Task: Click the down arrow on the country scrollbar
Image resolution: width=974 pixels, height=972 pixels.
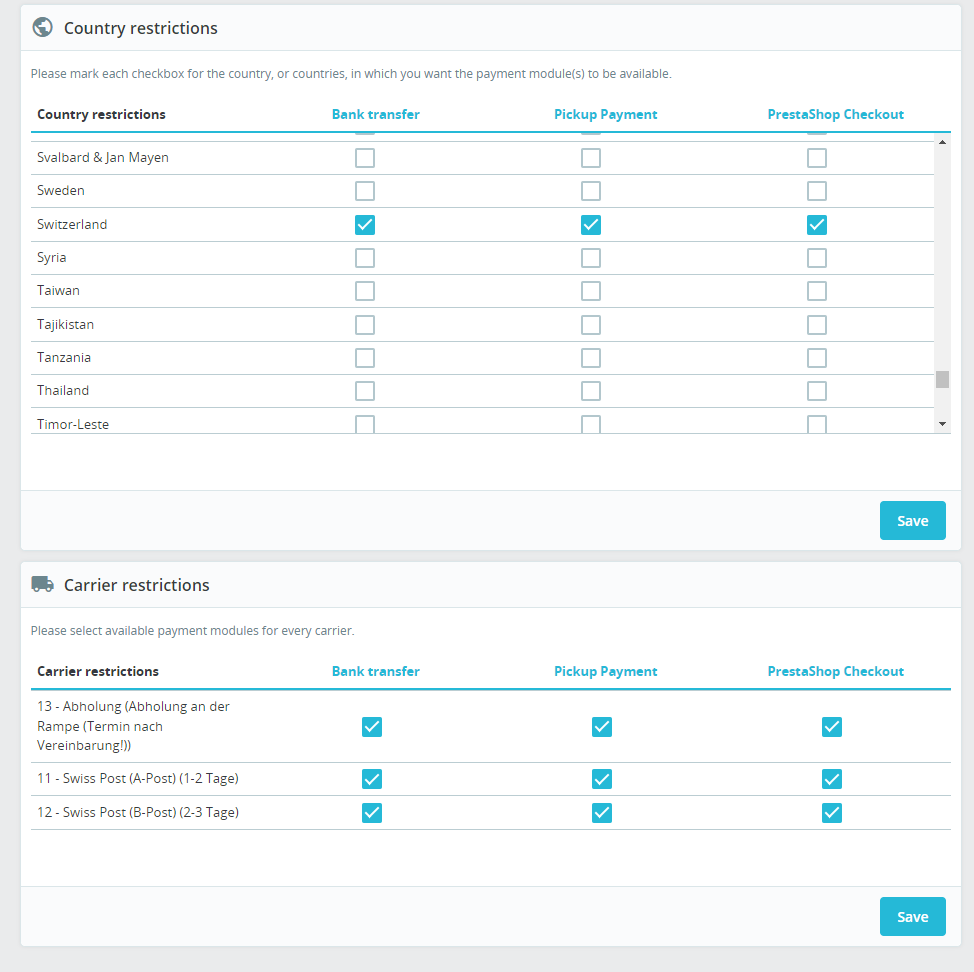Action: pos(942,423)
